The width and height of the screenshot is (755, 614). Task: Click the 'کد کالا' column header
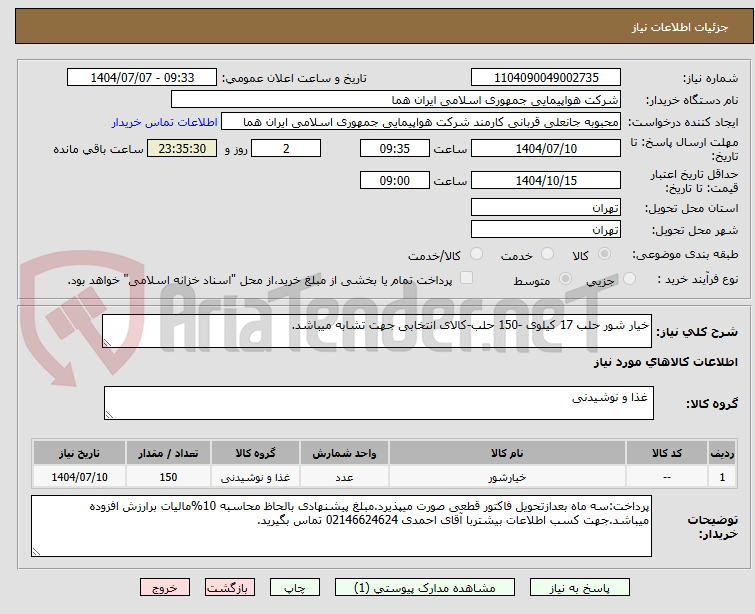[x=666, y=453]
